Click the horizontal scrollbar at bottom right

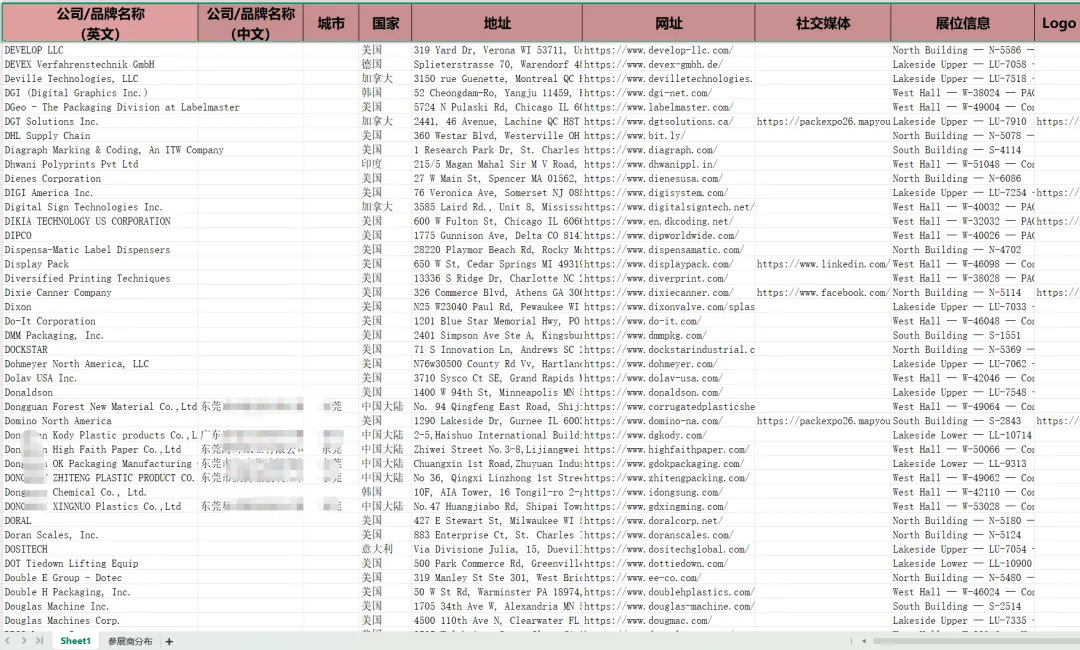pos(976,641)
